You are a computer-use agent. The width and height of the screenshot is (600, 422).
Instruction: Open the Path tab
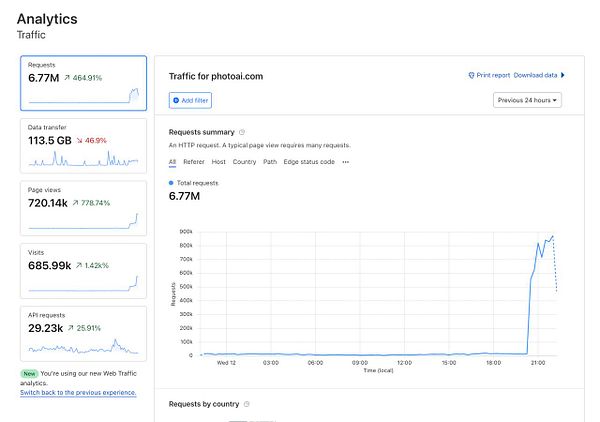click(270, 162)
